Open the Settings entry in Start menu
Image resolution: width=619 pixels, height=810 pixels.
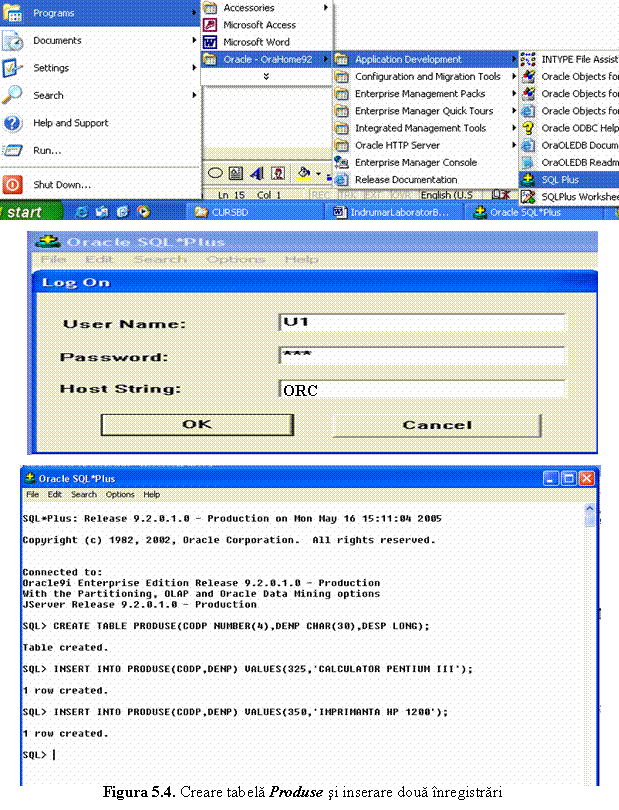pyautogui.click(x=100, y=68)
